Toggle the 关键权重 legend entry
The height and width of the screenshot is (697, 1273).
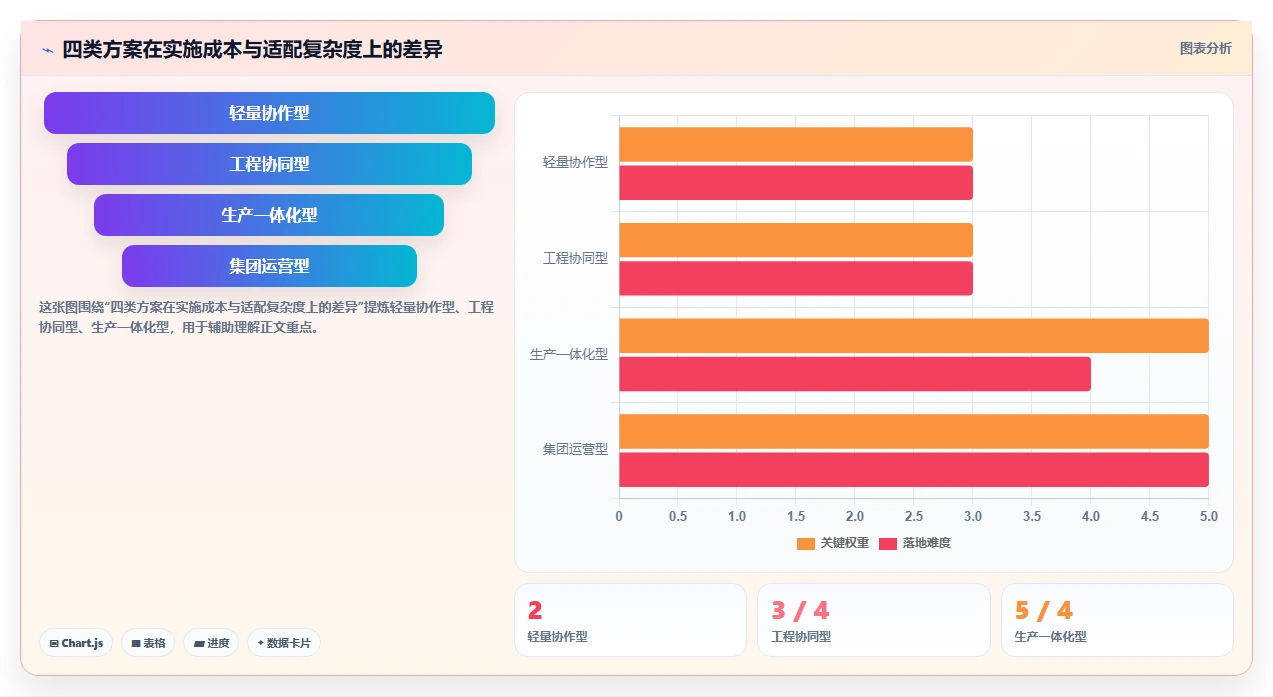click(832, 543)
